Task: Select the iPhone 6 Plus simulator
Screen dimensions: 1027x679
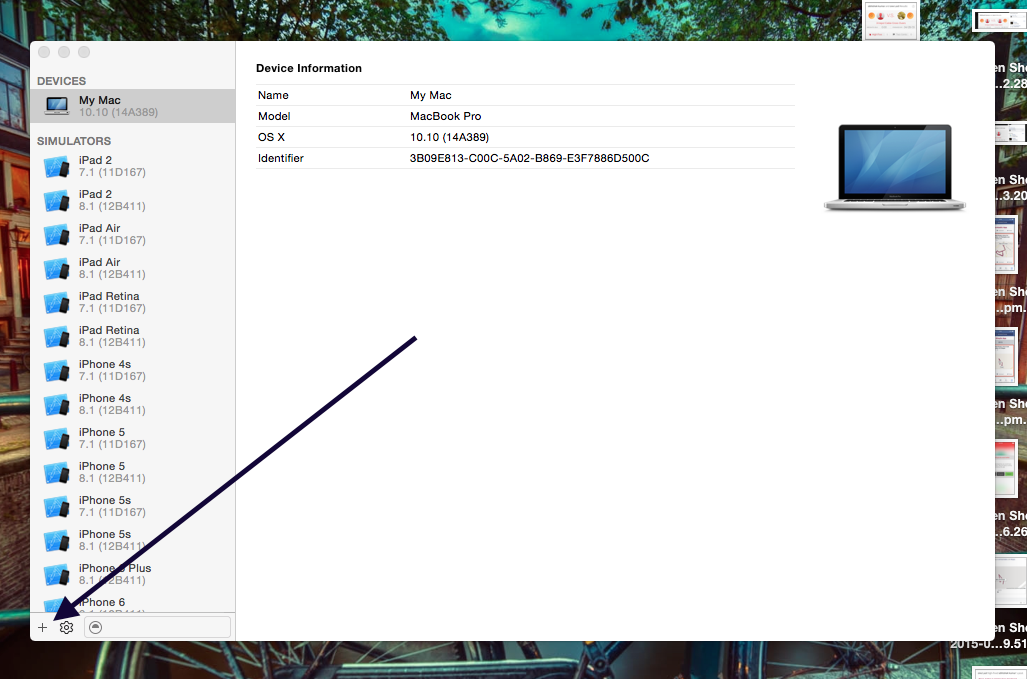Action: [x=133, y=575]
